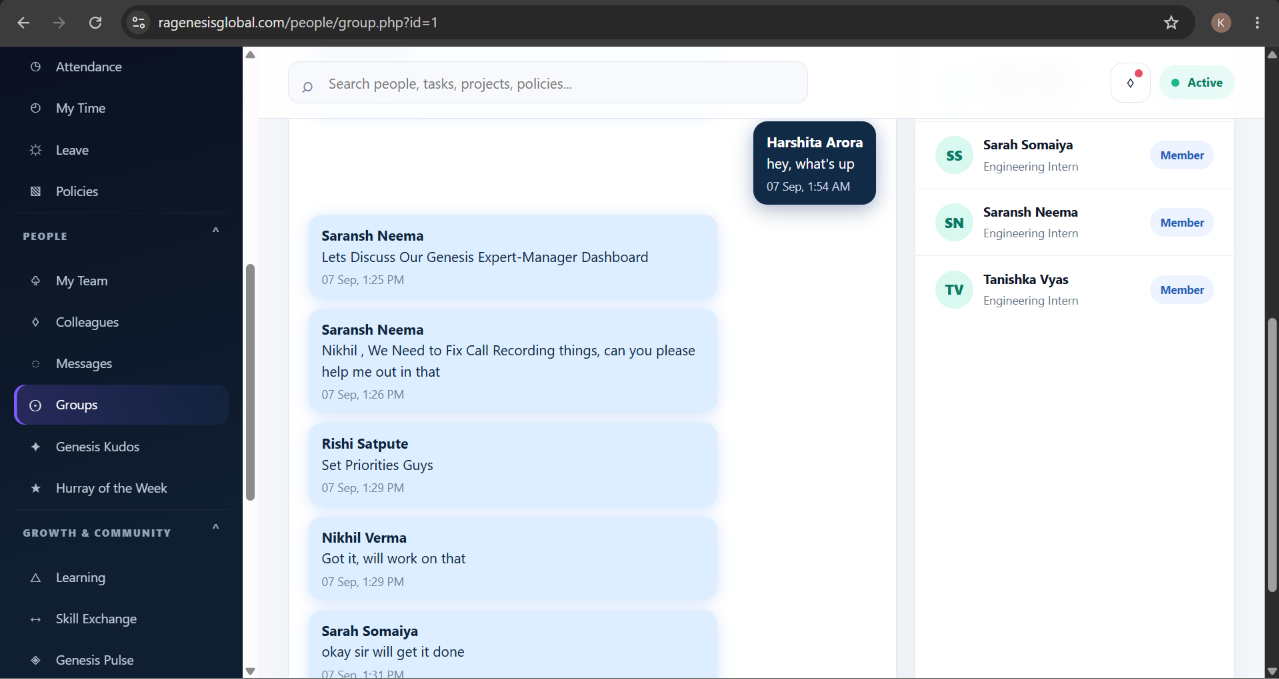1279x679 pixels.
Task: Click the Skill Exchange arrows icon
Action: coord(36,619)
